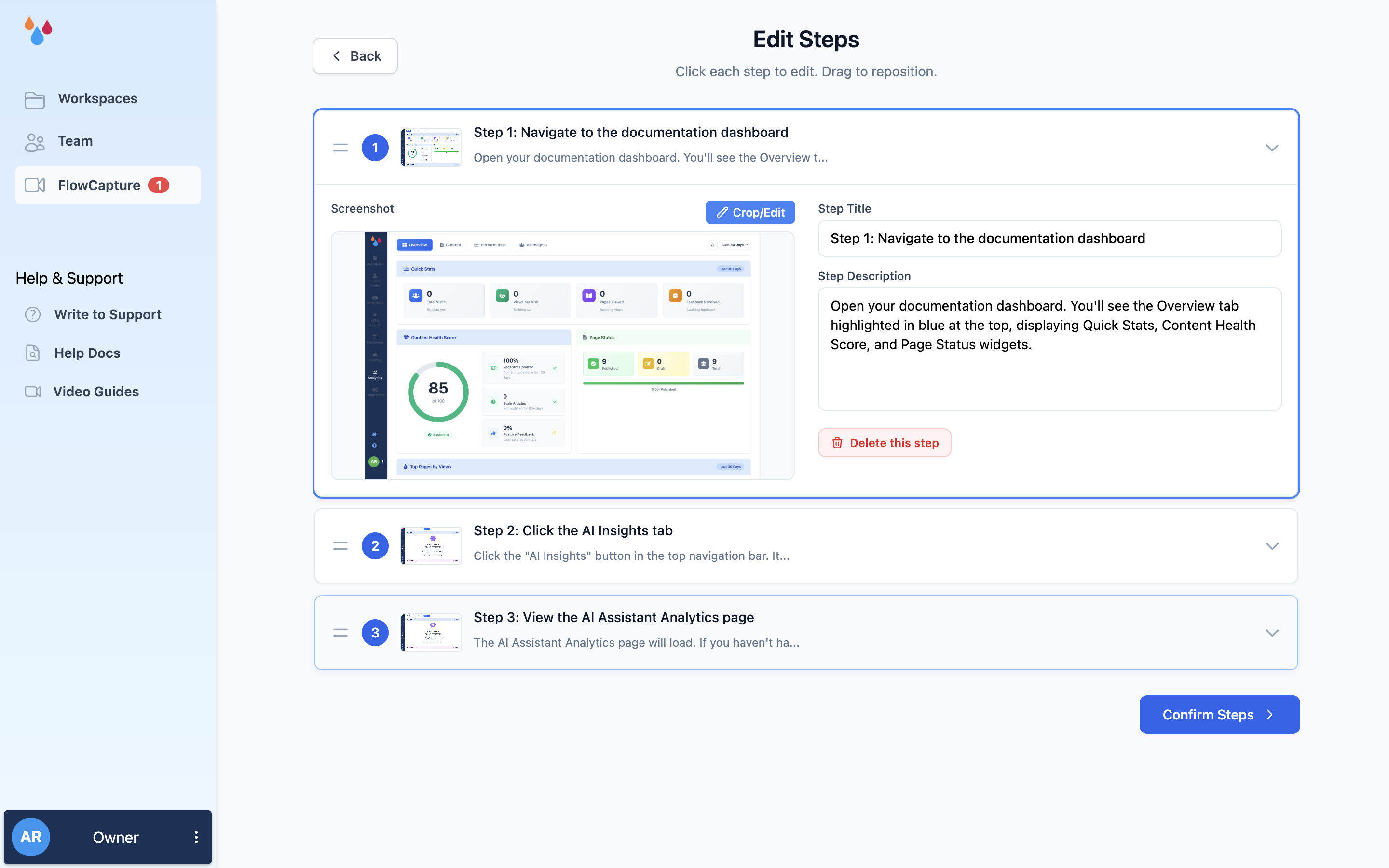The image size is (1389, 868).
Task: Click the Step 3 title 'View the AI Assistant Analytics page'
Action: [613, 617]
